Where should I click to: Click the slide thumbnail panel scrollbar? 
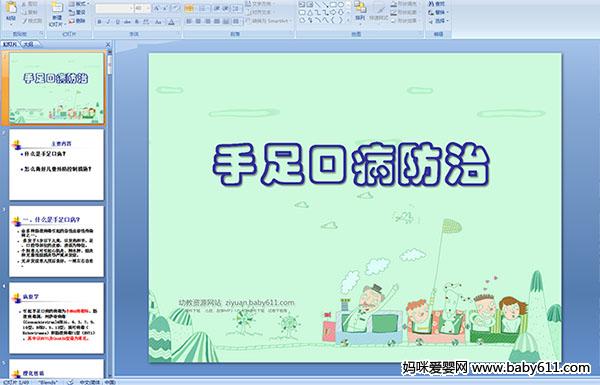click(110, 214)
